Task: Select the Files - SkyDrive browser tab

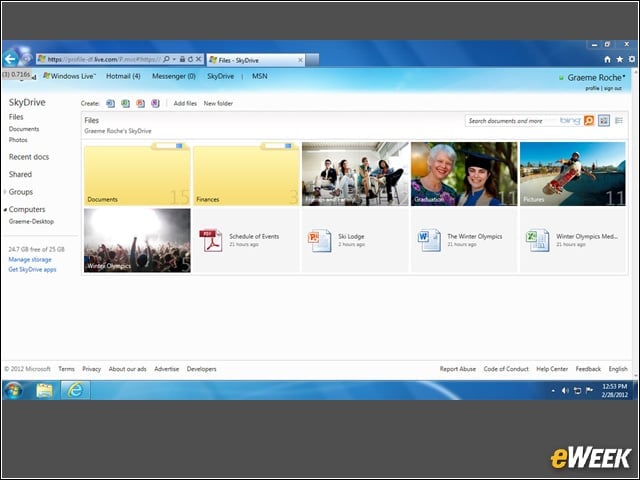Action: [x=256, y=60]
